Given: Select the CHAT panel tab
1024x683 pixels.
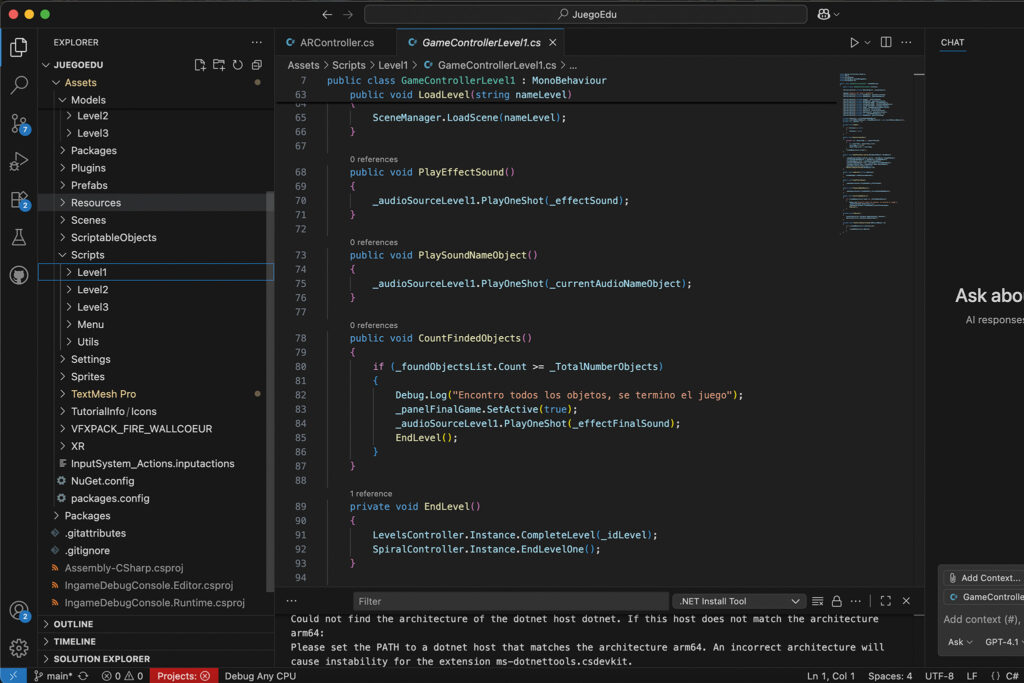Looking at the screenshot, I should click(x=952, y=43).
